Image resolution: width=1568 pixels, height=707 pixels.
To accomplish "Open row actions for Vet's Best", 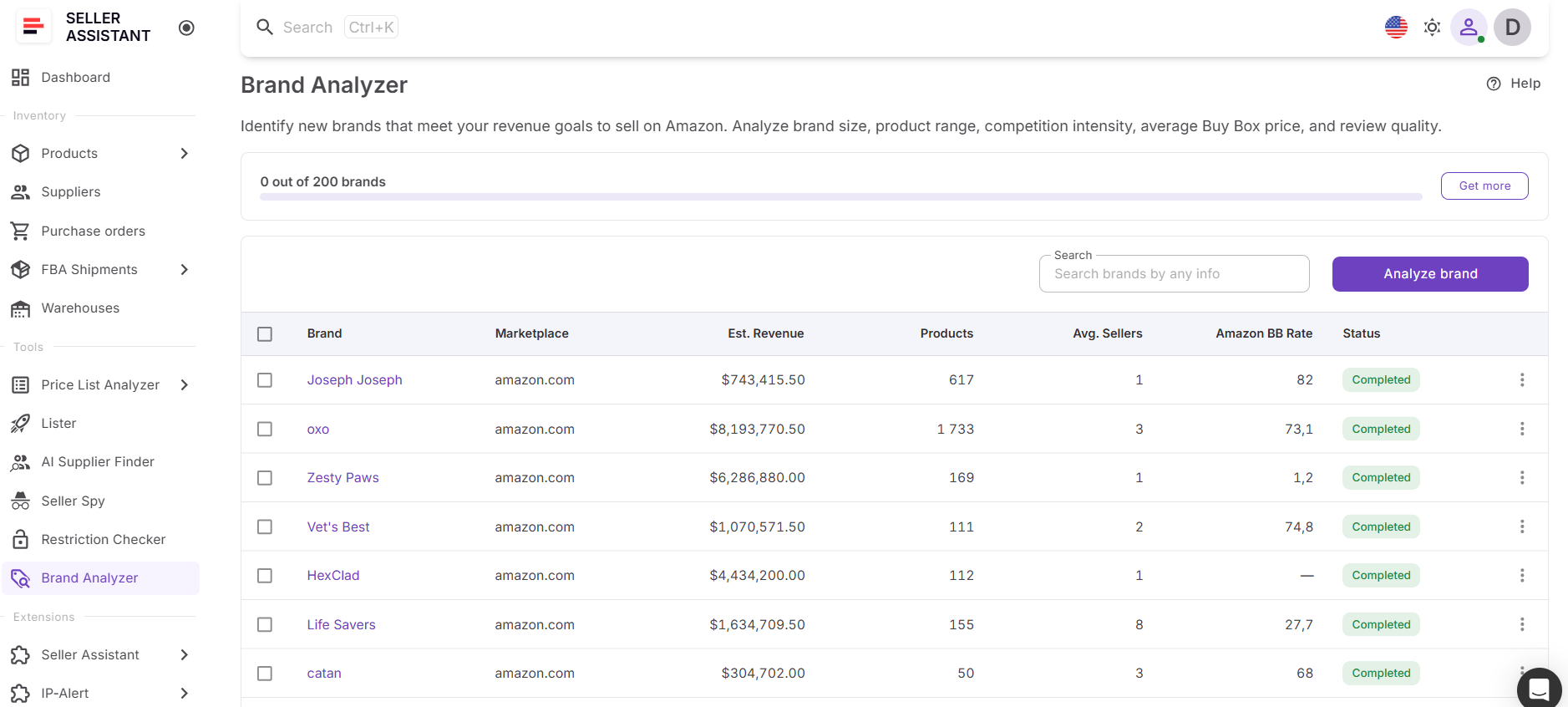I will 1522,526.
